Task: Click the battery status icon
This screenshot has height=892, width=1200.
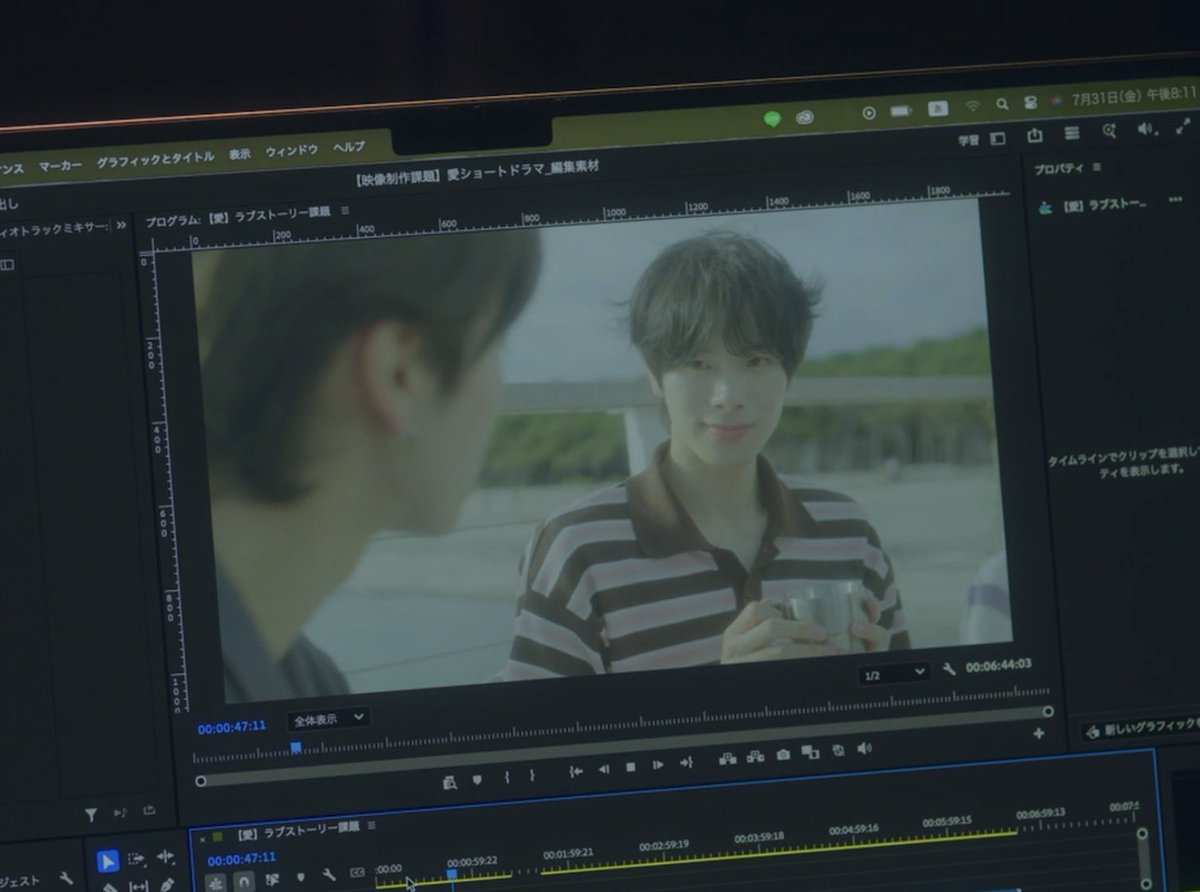Action: click(901, 111)
